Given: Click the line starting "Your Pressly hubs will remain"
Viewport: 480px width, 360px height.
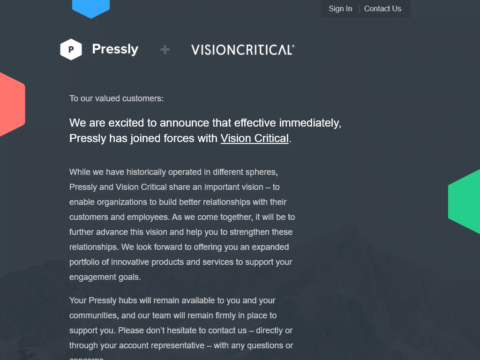Looking at the screenshot, I should 172,300.
